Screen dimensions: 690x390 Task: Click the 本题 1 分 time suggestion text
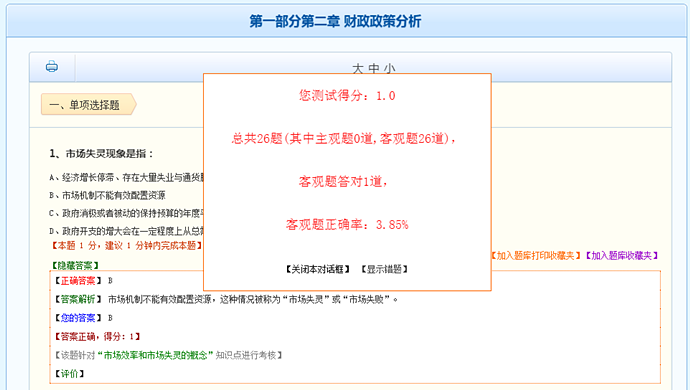[127, 246]
